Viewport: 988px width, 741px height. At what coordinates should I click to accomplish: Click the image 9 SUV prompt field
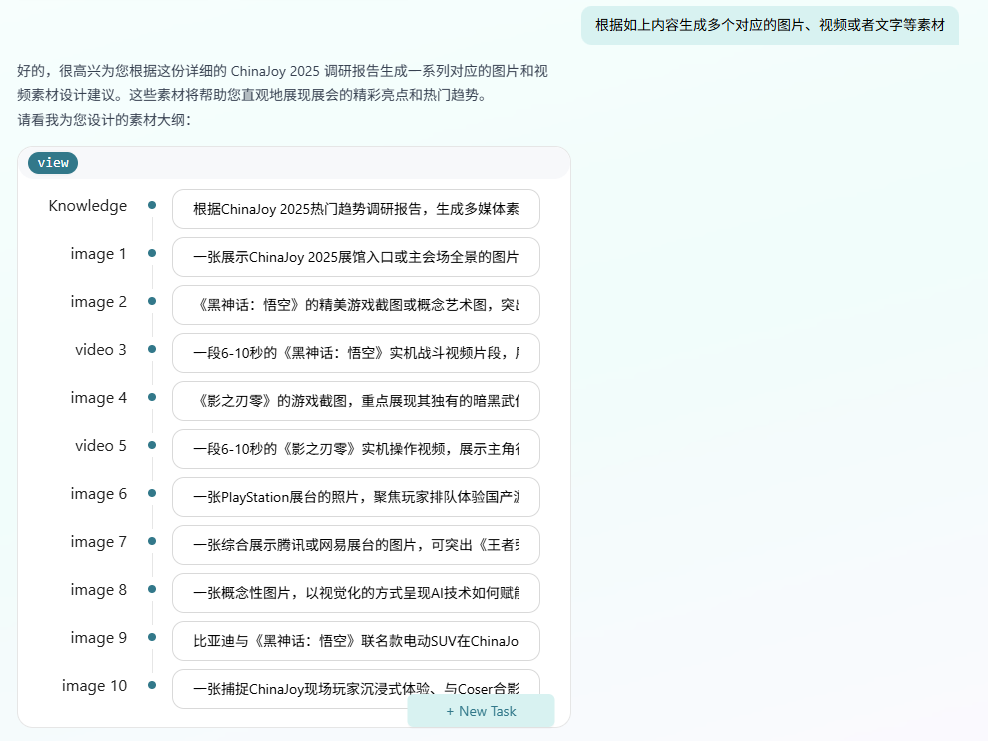click(356, 641)
